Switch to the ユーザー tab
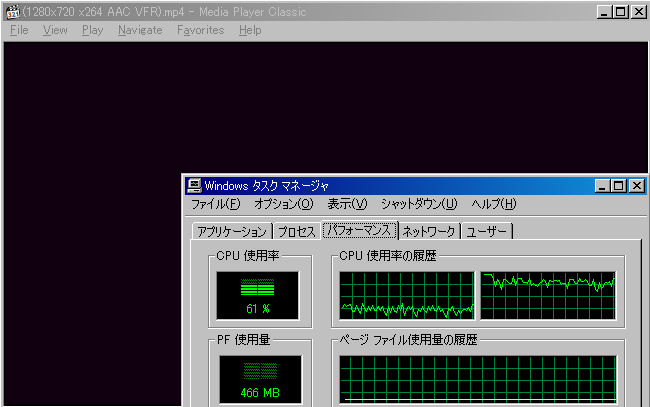Viewport: 650px width, 407px height. tap(487, 231)
